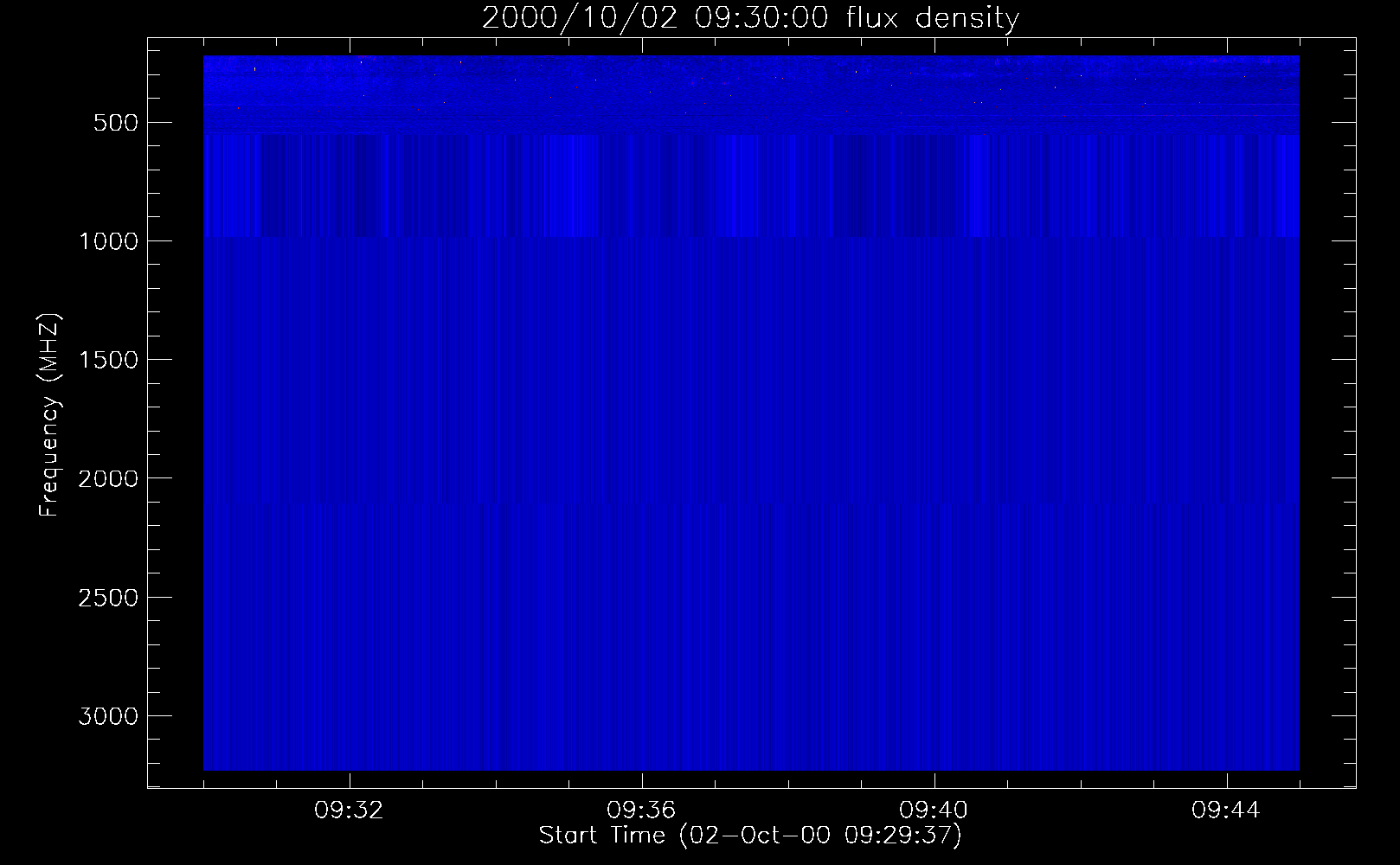
Task: Click the 'Frequency (MHZ)' axis label
Action: (x=50, y=415)
